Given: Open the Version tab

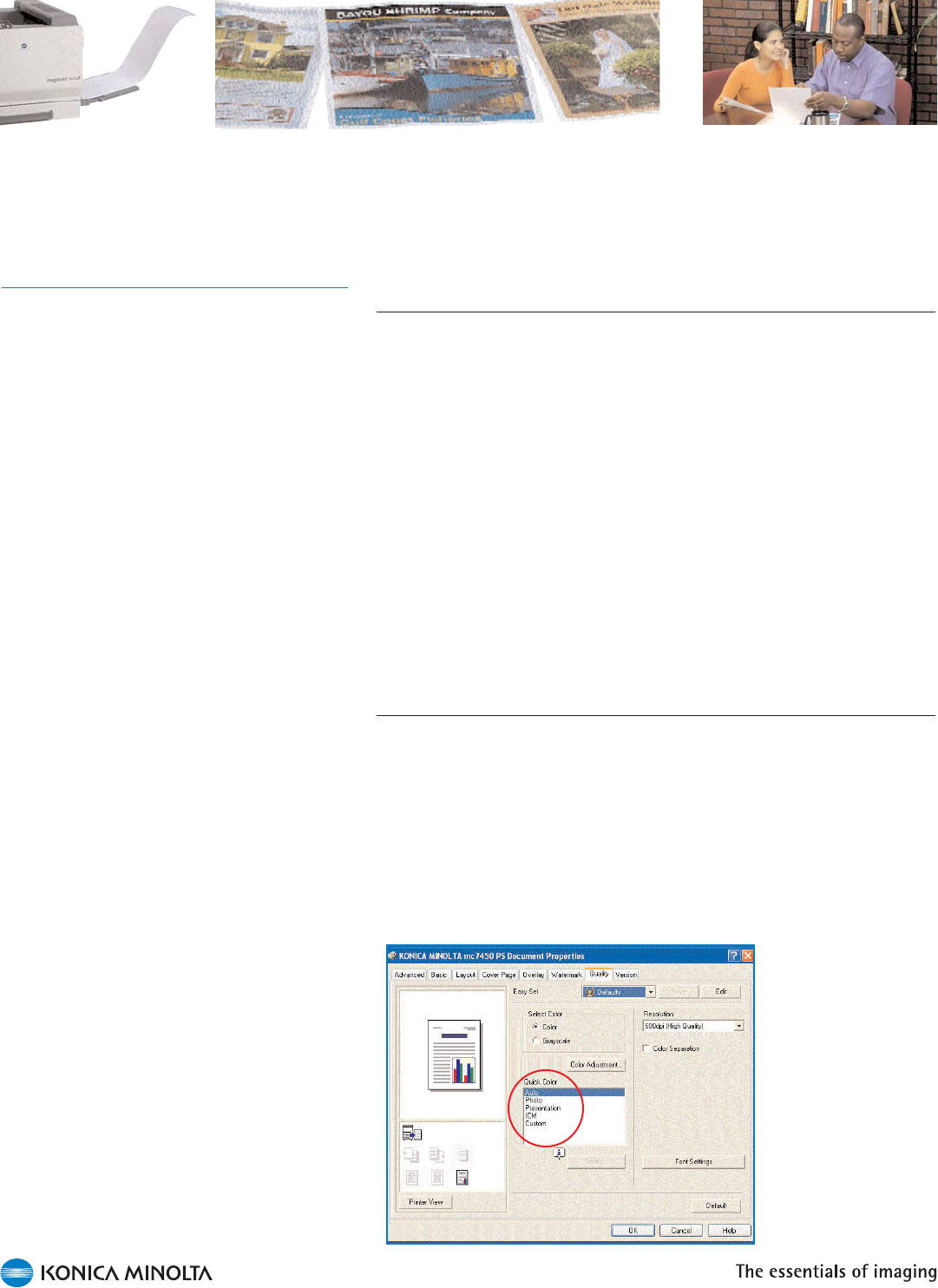Looking at the screenshot, I should click(626, 975).
